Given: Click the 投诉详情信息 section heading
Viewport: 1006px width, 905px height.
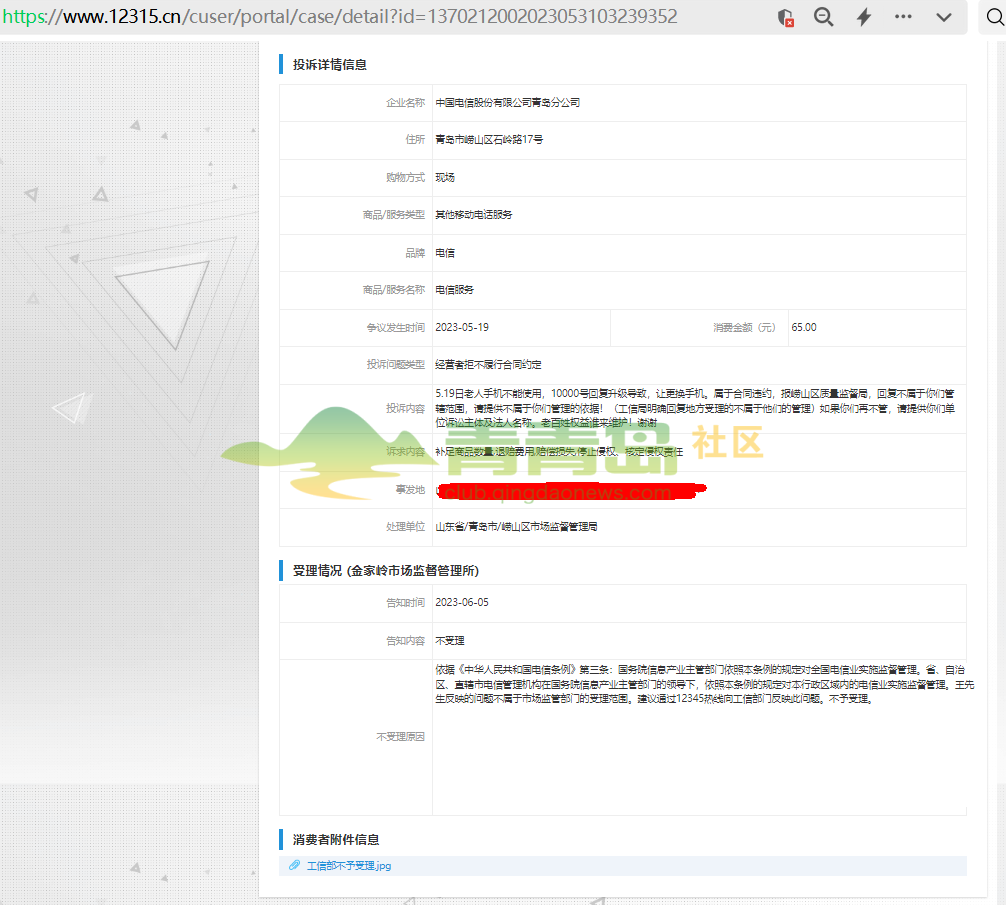Looking at the screenshot, I should pyautogui.click(x=330, y=65).
